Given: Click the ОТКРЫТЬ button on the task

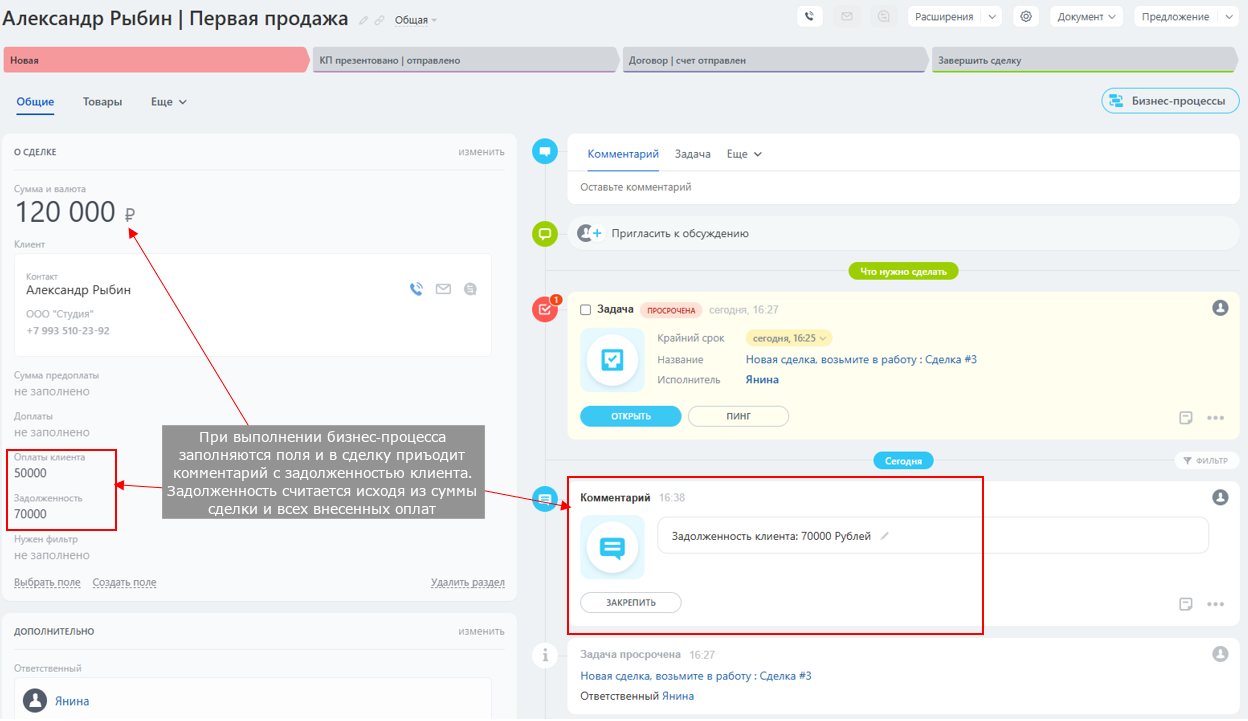Looking at the screenshot, I should tap(631, 416).
